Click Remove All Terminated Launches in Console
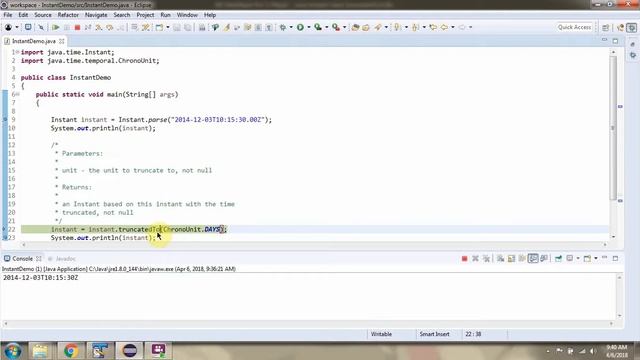Viewport: 640px width, 360px height. tap(486, 258)
